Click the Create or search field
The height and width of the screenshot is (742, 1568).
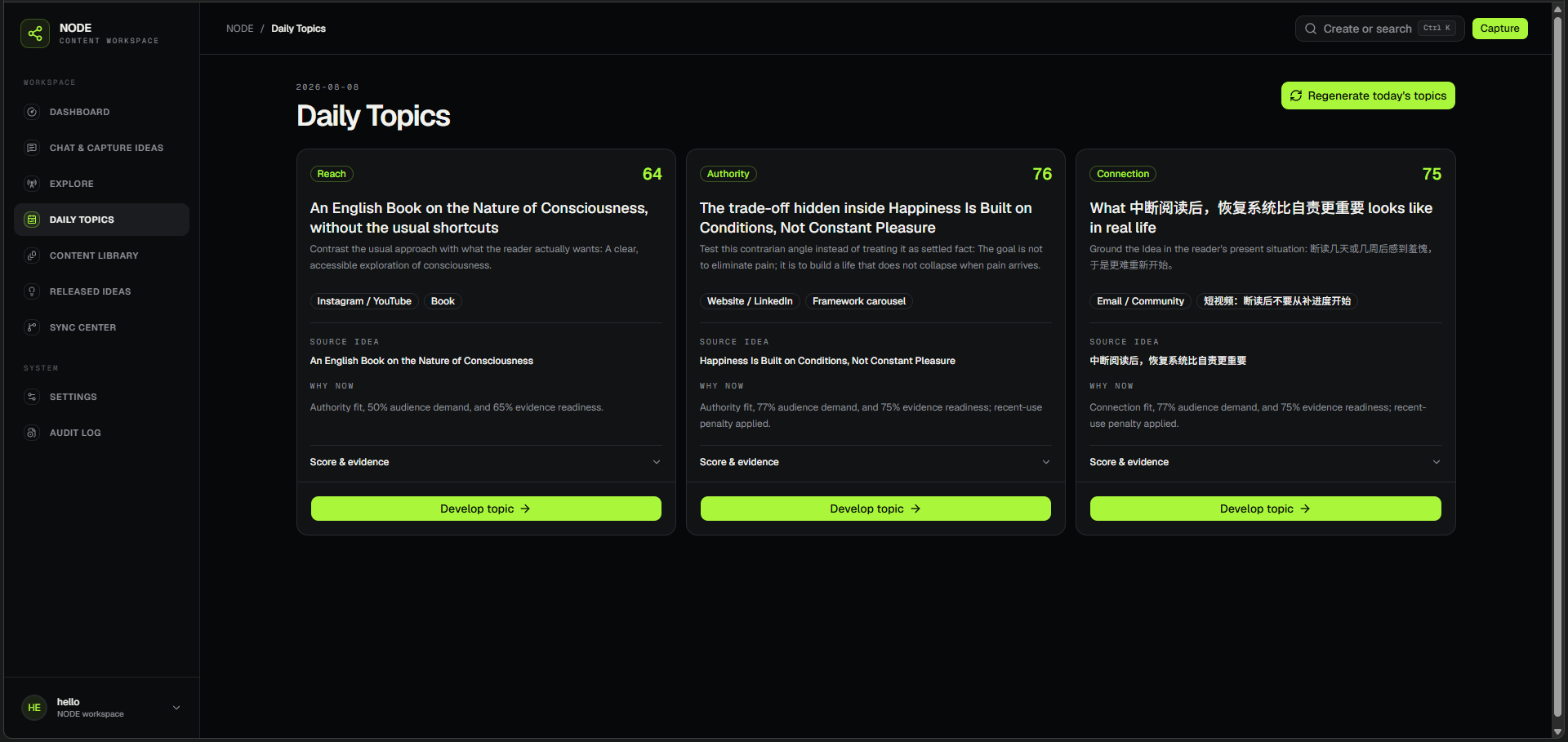tap(1379, 29)
